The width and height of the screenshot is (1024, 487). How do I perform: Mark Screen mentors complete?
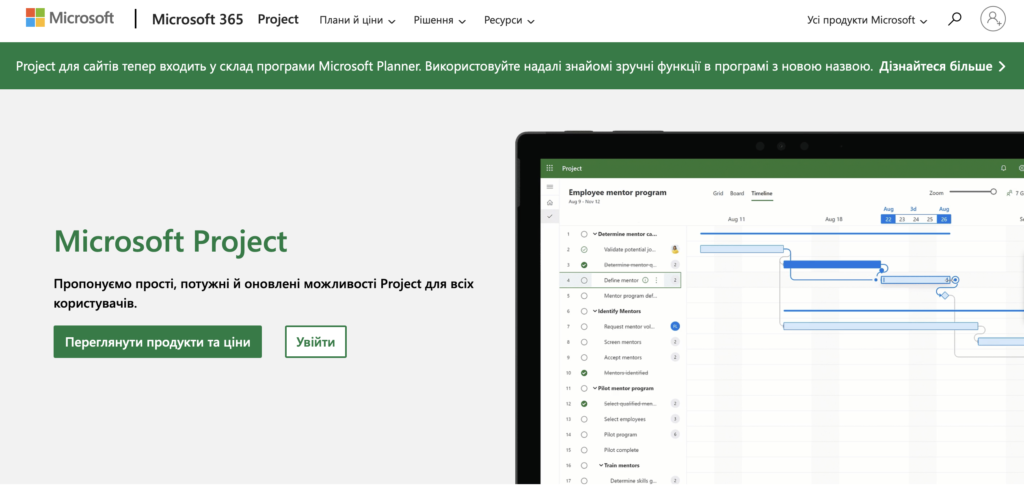pyautogui.click(x=584, y=342)
